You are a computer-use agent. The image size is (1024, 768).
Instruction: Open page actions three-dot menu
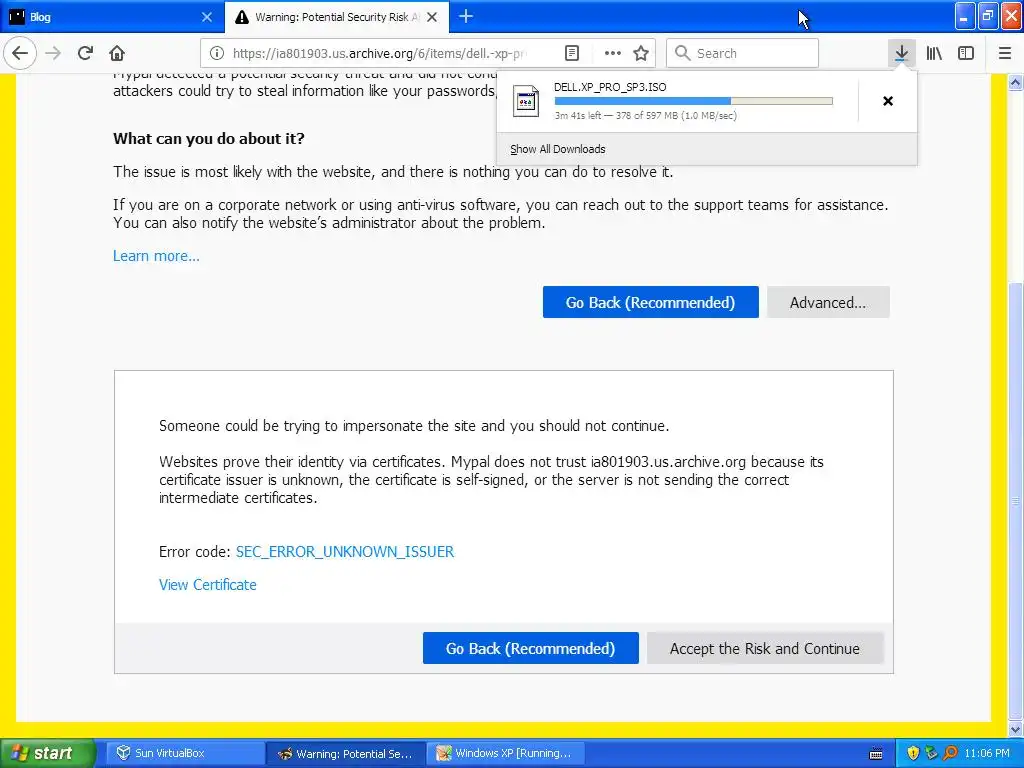point(612,53)
